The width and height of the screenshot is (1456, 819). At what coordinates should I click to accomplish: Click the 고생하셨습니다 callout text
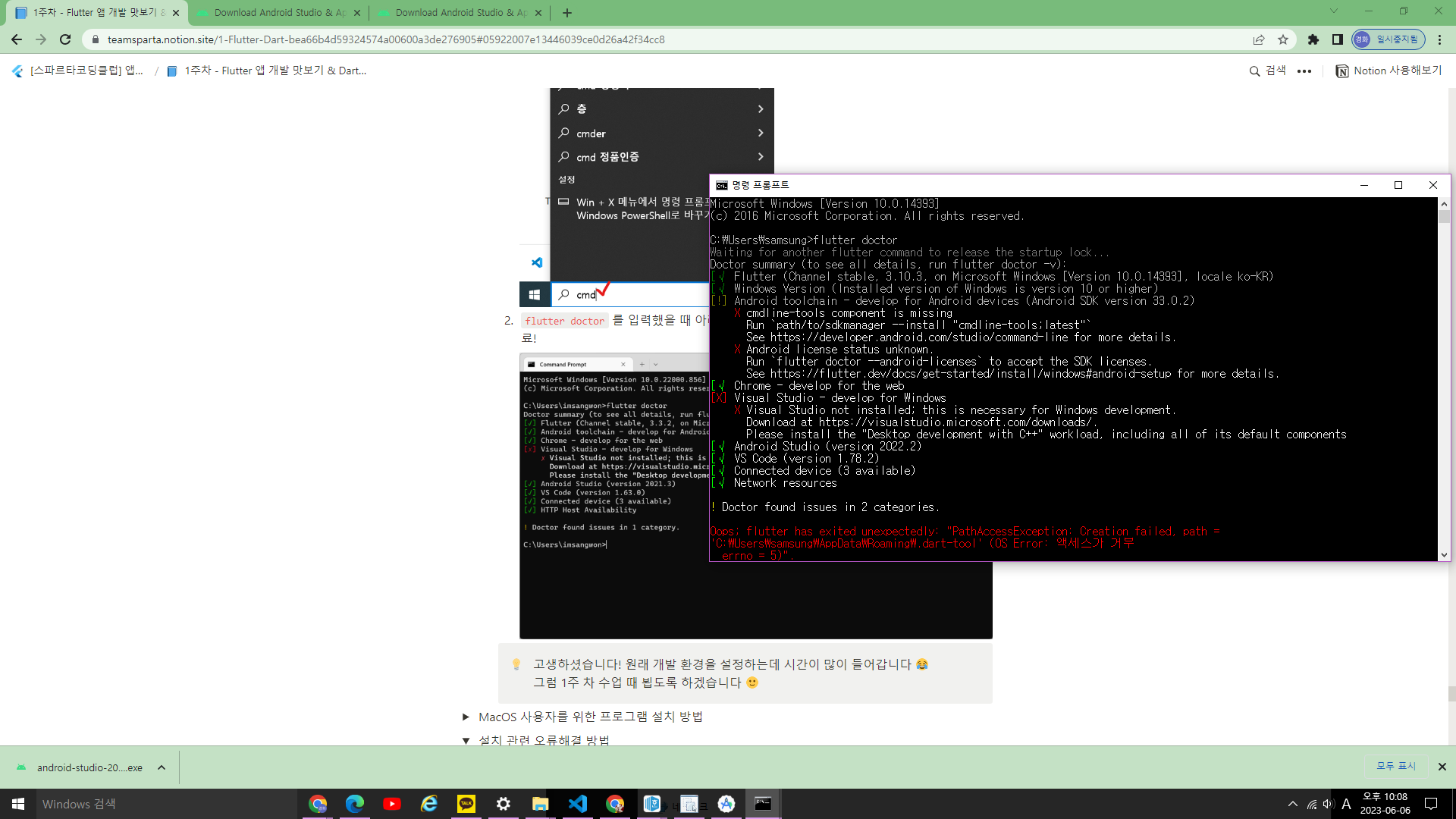730,673
